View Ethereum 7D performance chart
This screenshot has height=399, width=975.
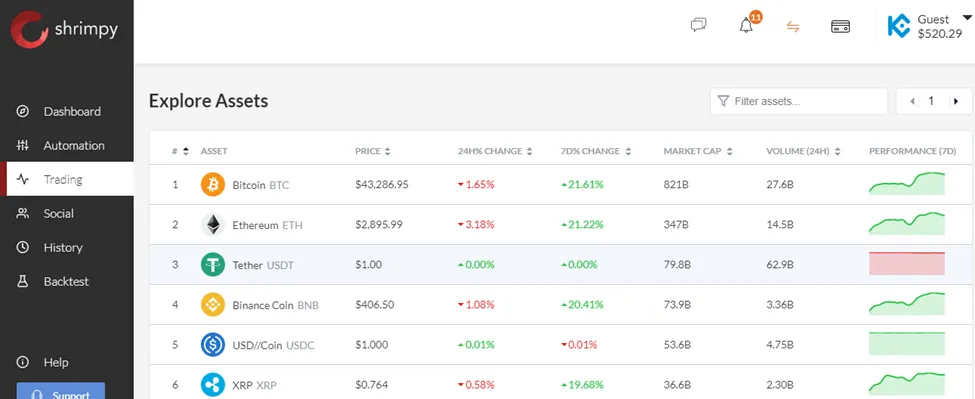pyautogui.click(x=907, y=224)
